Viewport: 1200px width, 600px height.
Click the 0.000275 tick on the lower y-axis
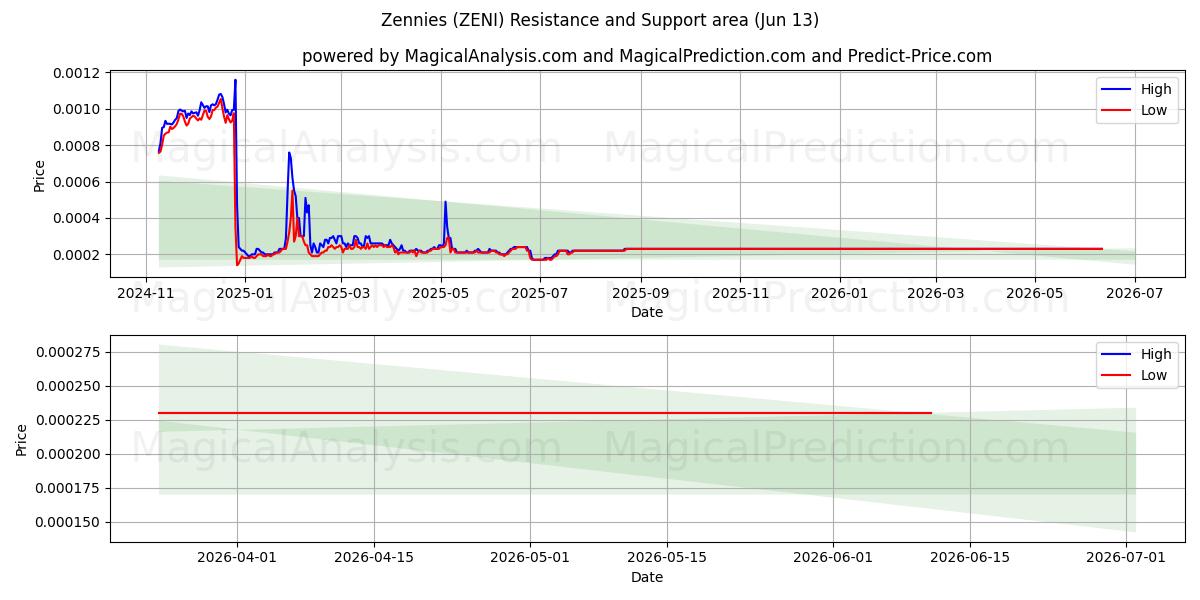(70, 352)
